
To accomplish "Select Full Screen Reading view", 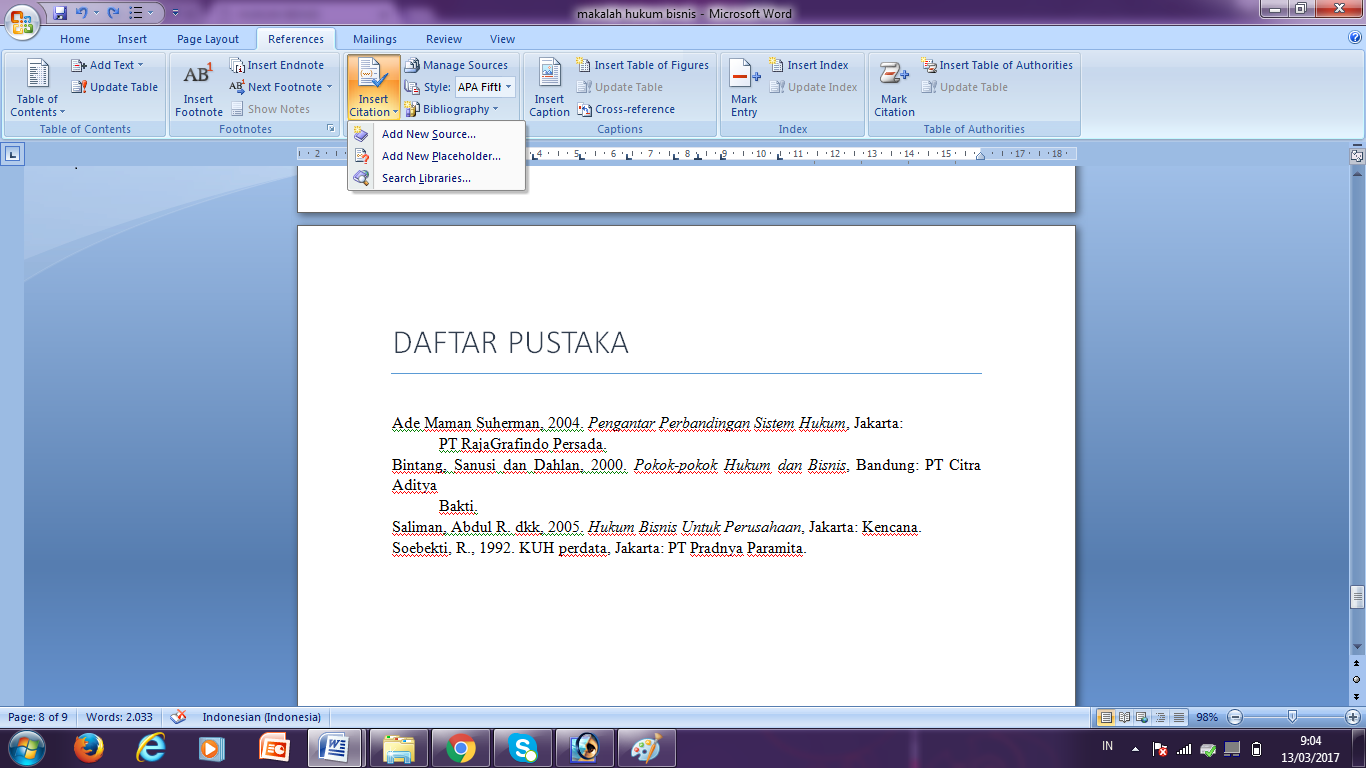I will pos(1122,717).
